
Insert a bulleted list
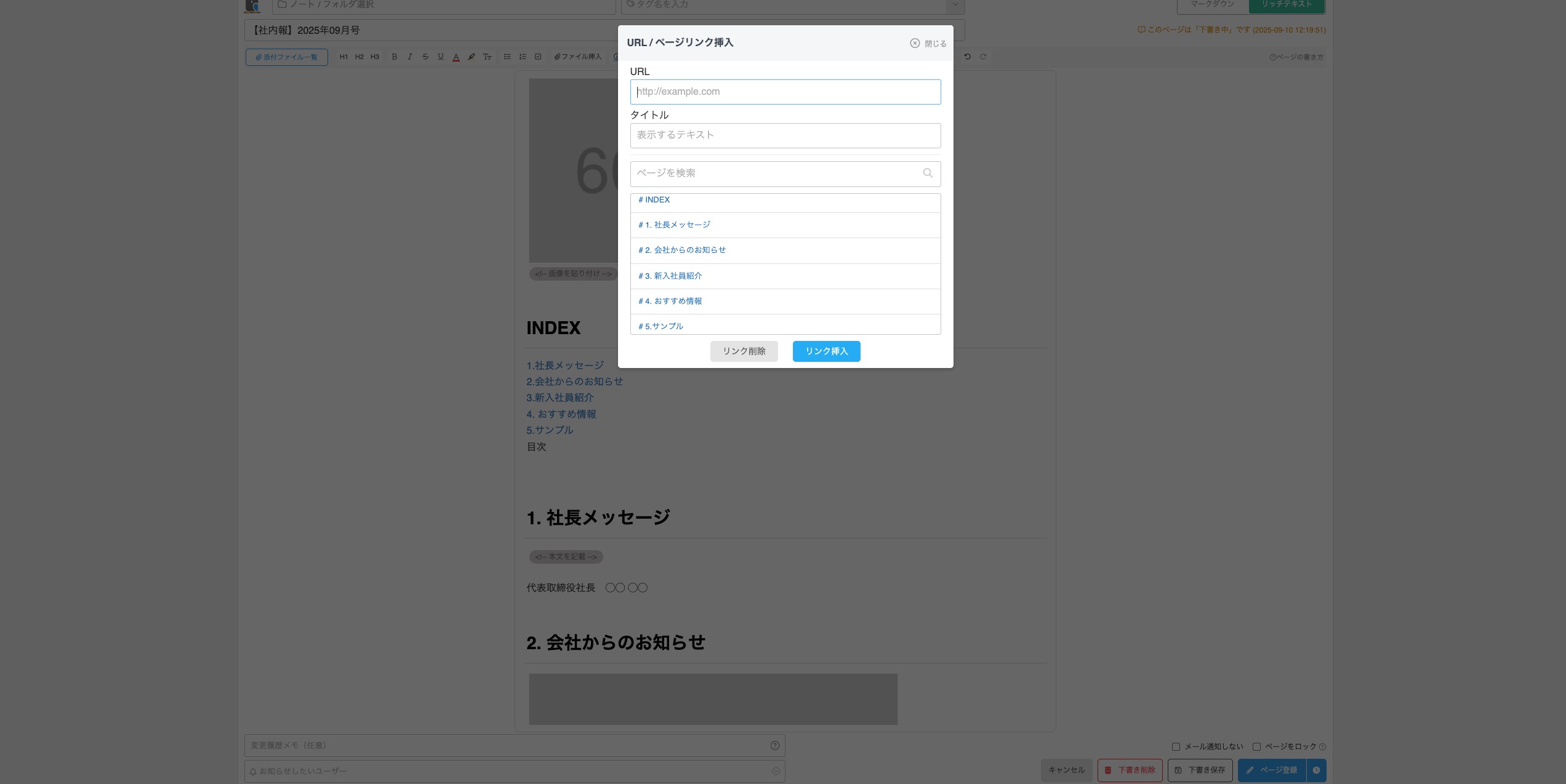(x=507, y=57)
